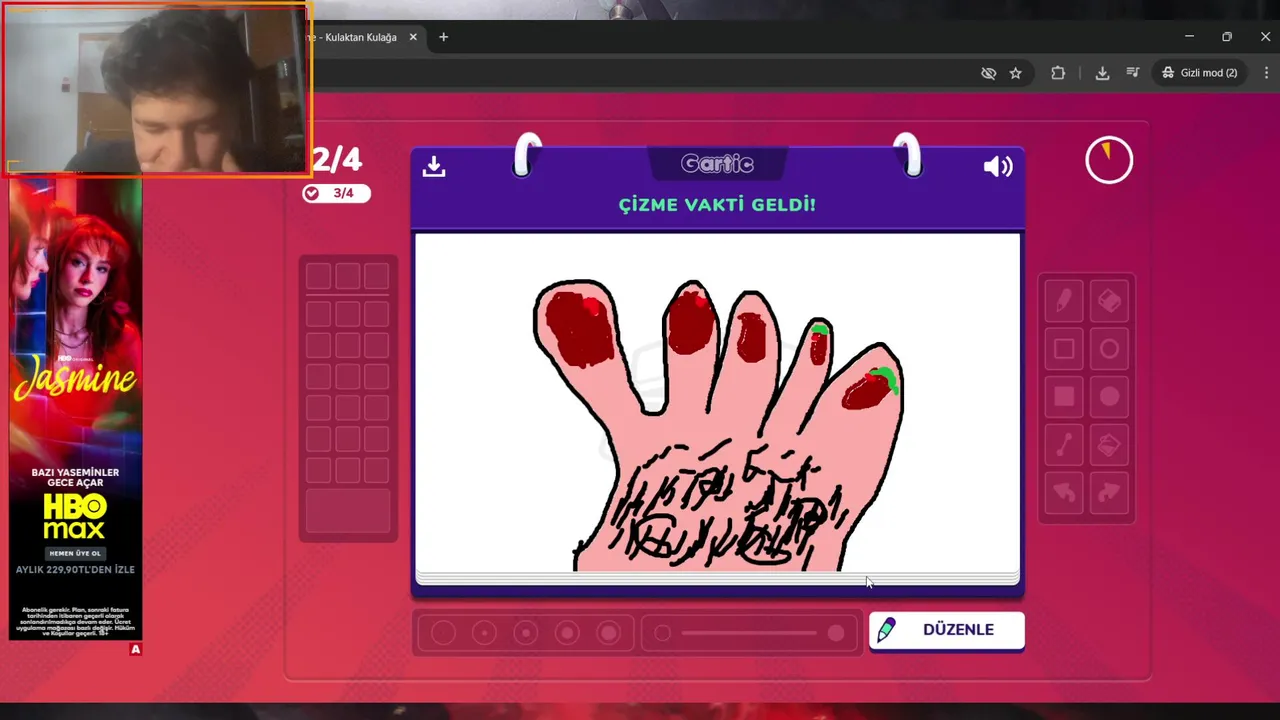Click the ÇİZME VAKTİ GELDİ! heading

[717, 205]
